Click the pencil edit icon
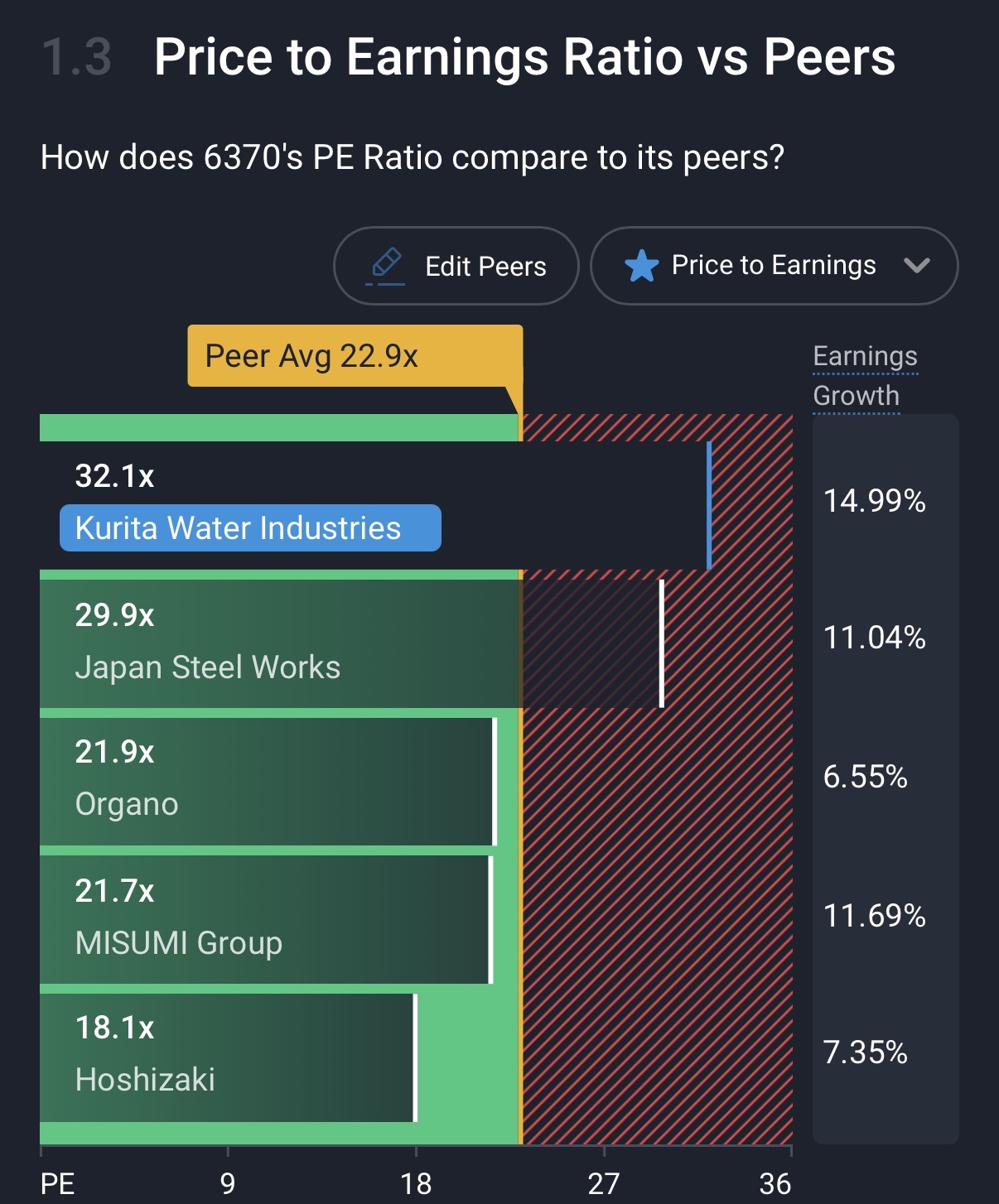The image size is (999, 1204). click(x=386, y=265)
